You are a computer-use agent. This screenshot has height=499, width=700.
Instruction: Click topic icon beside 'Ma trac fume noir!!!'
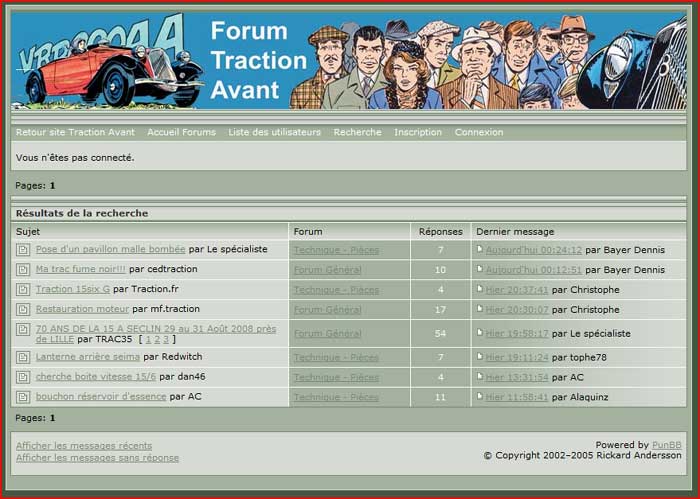coord(23,270)
